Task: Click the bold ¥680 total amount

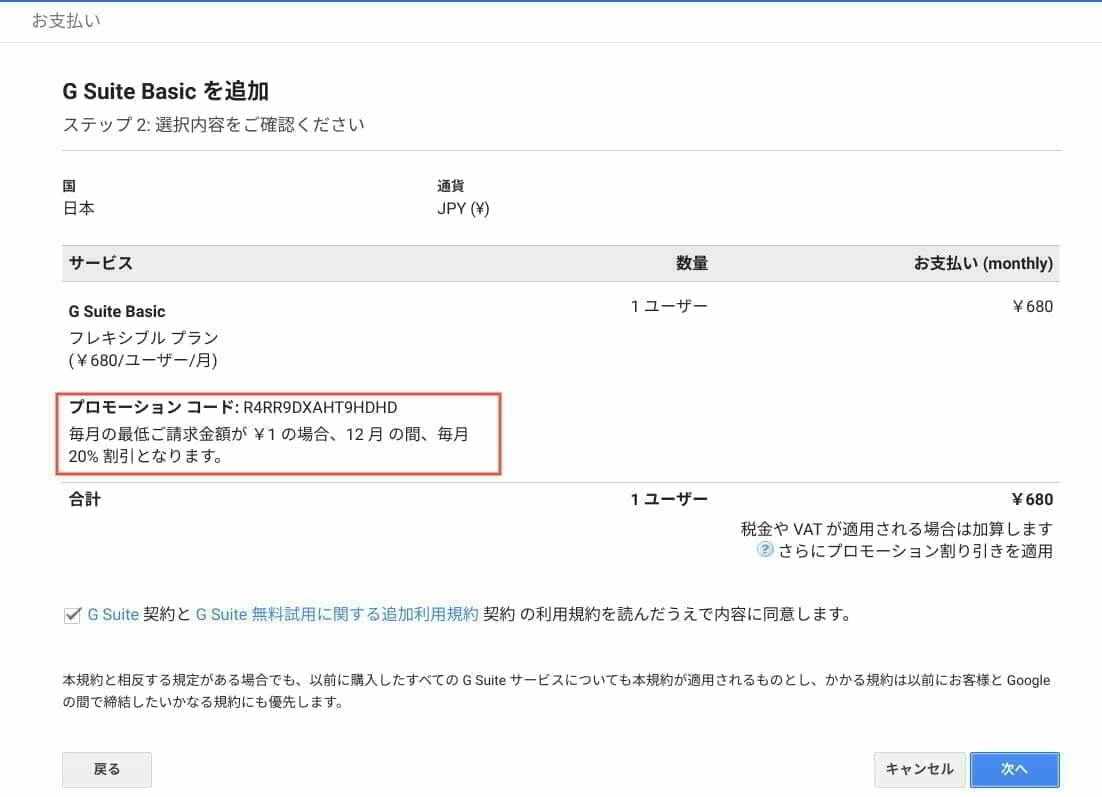Action: [1032, 500]
